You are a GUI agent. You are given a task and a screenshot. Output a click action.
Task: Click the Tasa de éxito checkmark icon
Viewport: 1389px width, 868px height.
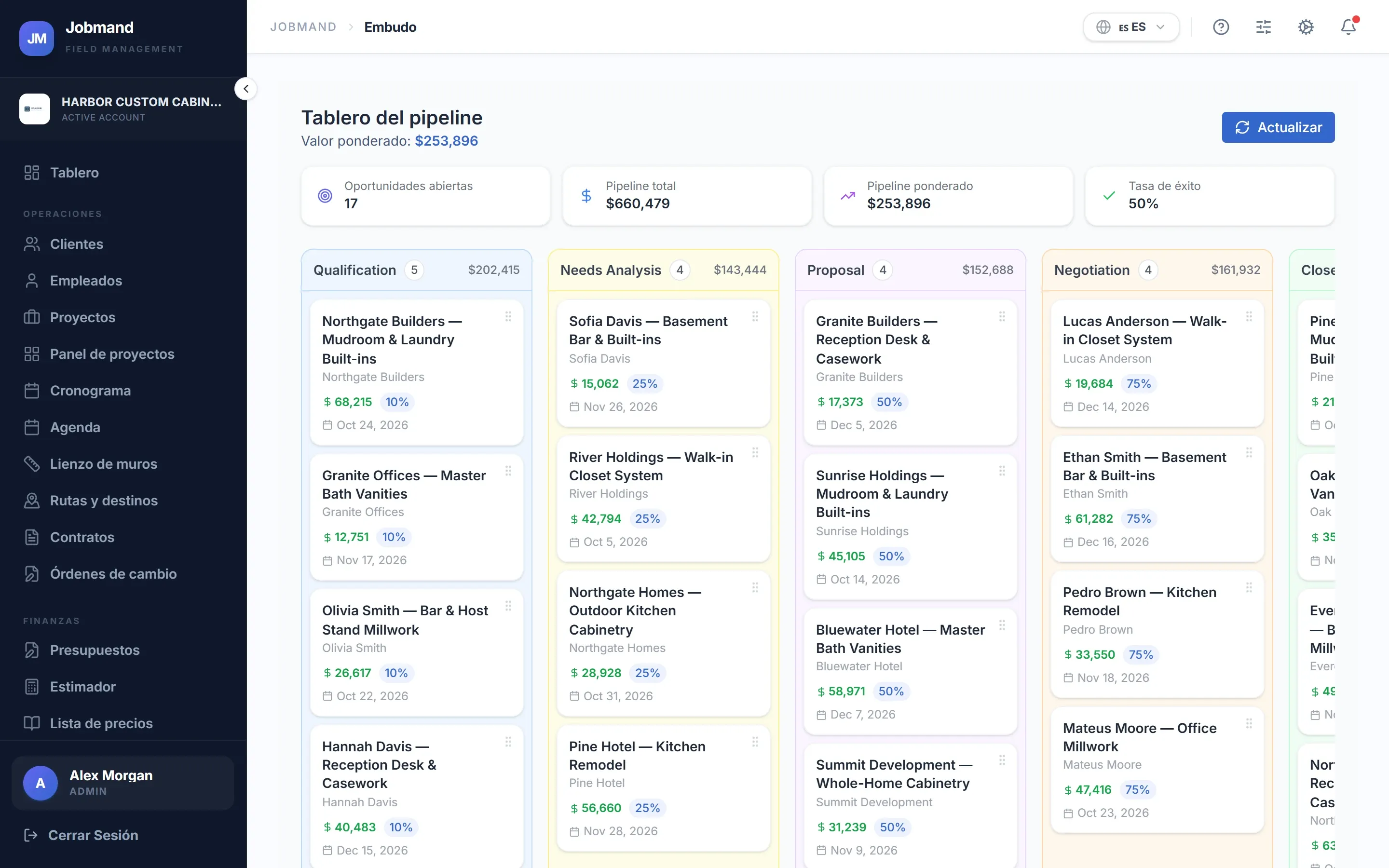1109,196
